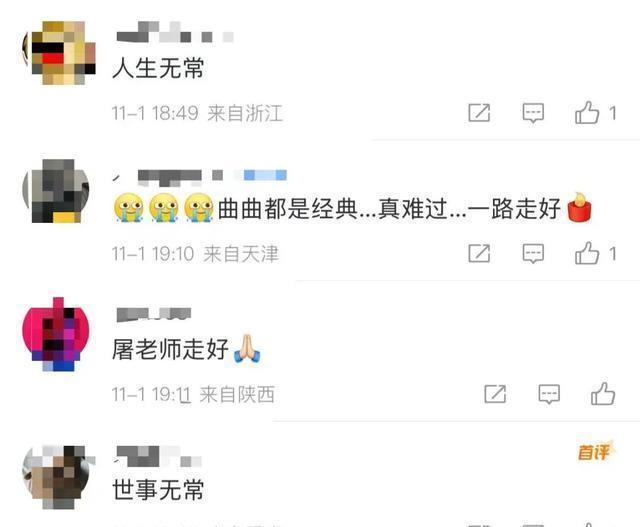The image size is (640, 527).
Task: Reply to the 屠老师走好 comment
Action: [x=549, y=394]
